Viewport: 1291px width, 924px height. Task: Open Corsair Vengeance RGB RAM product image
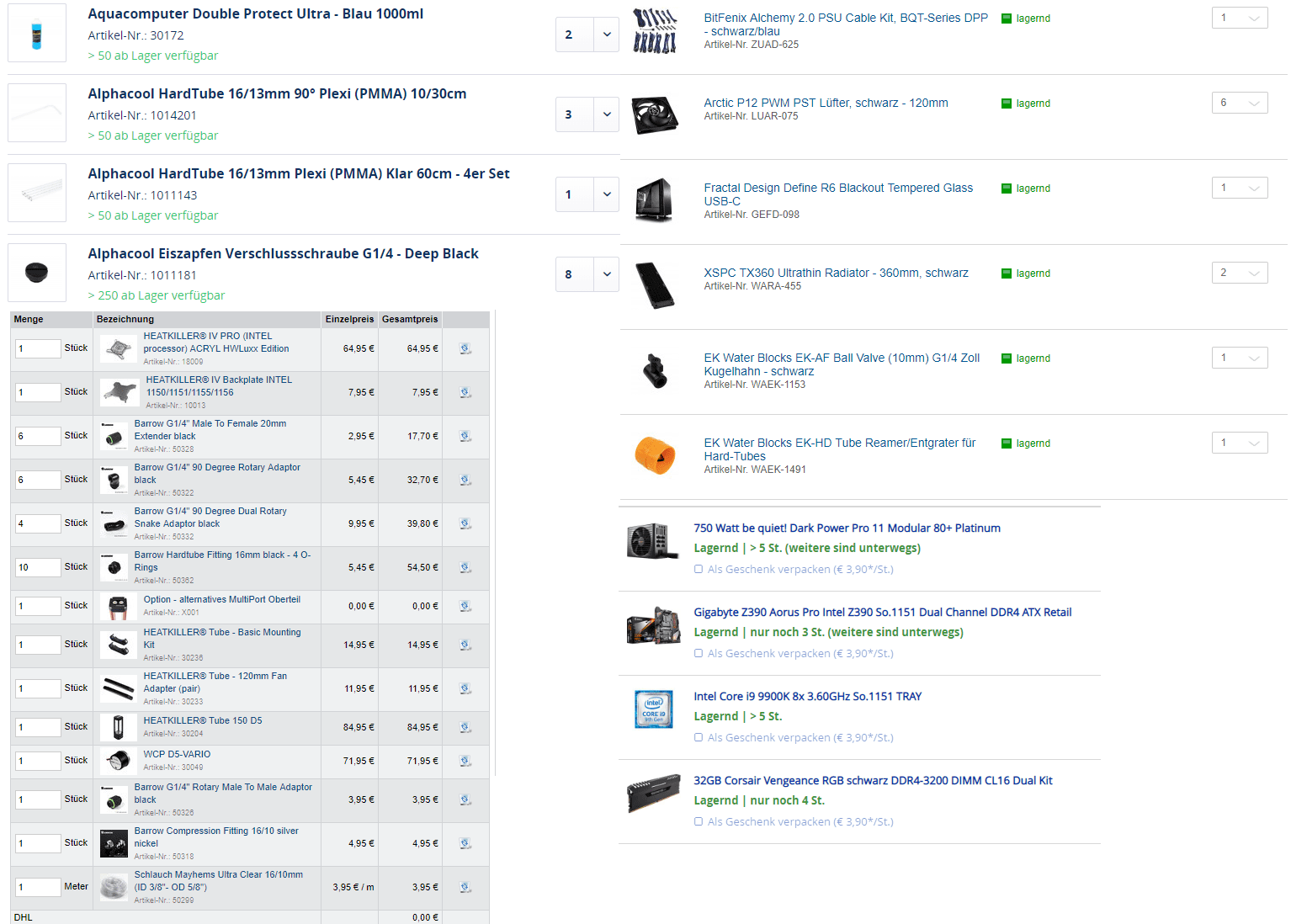653,793
